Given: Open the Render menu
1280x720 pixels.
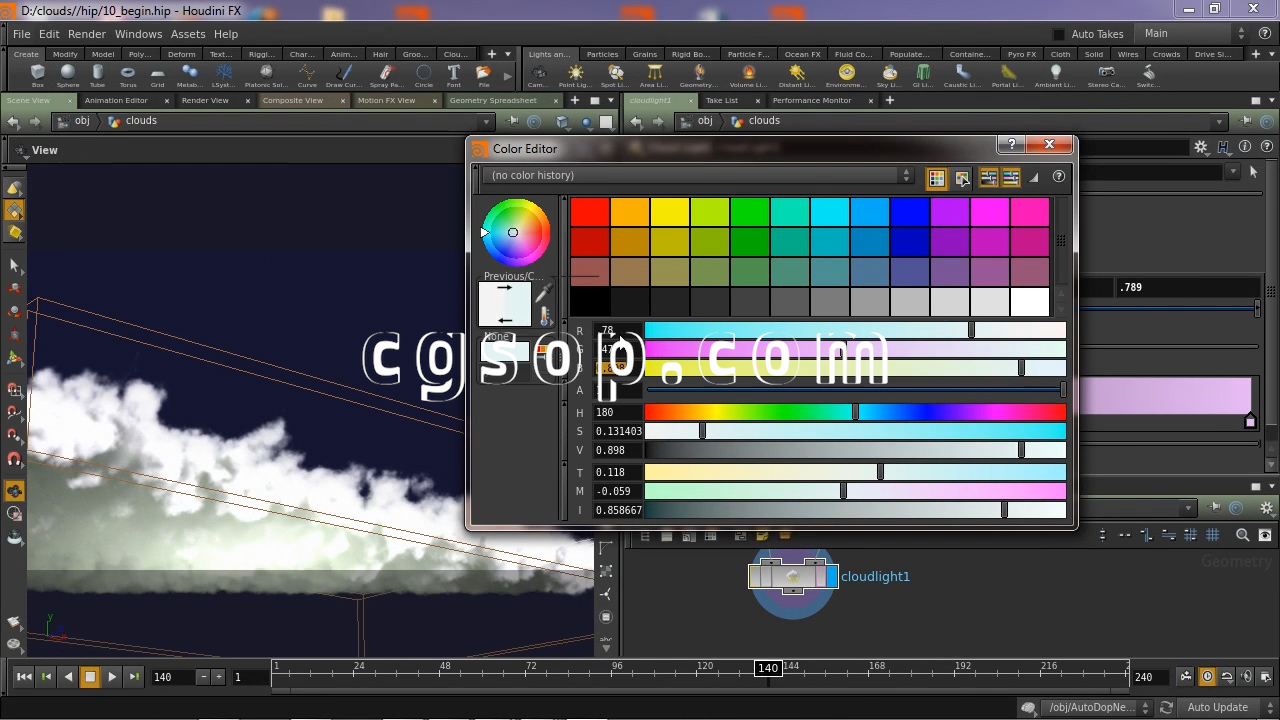Looking at the screenshot, I should 87,34.
